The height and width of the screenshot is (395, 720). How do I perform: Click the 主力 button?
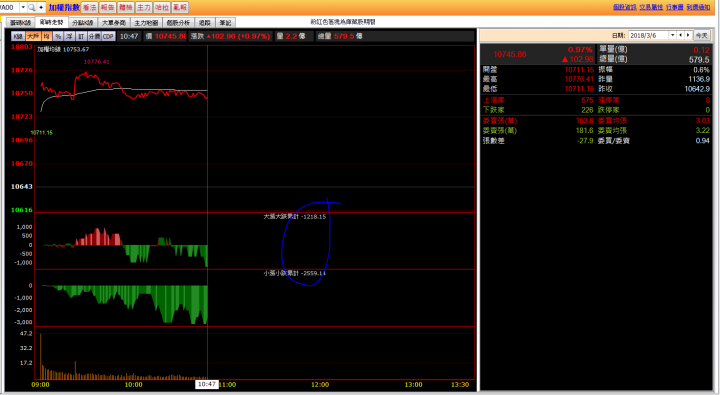click(143, 7)
